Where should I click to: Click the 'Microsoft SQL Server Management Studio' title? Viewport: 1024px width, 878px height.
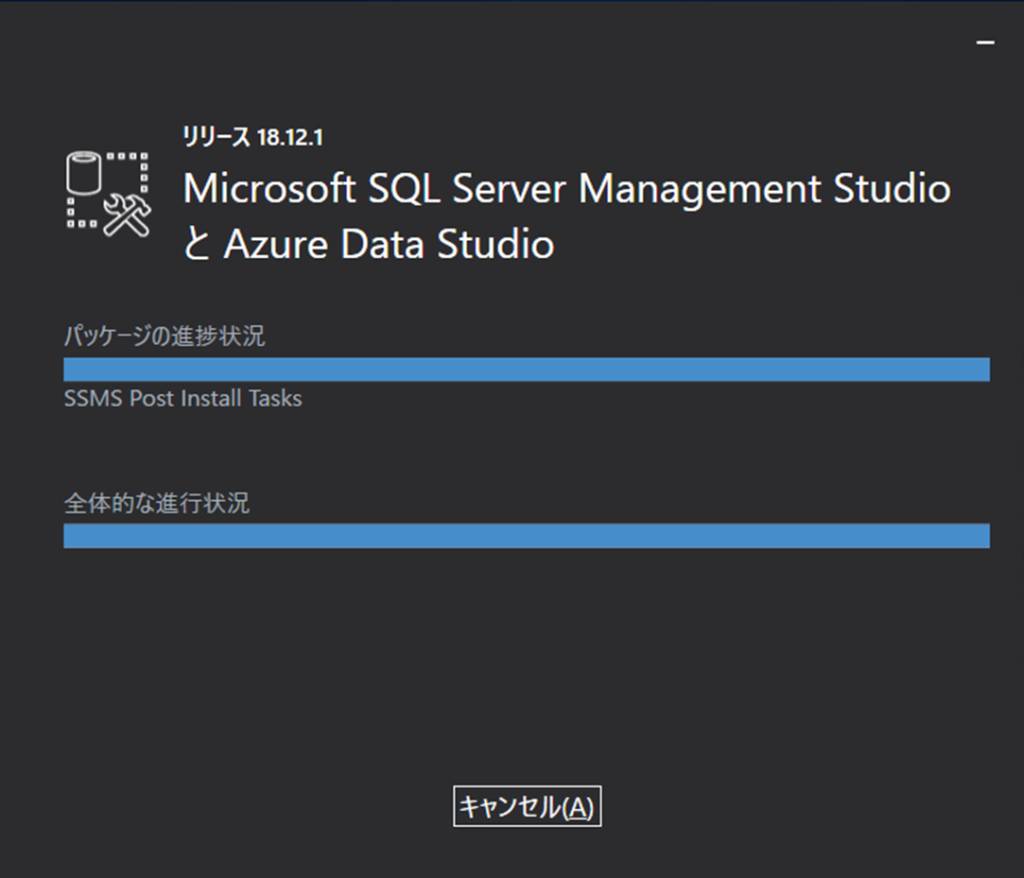(x=567, y=189)
